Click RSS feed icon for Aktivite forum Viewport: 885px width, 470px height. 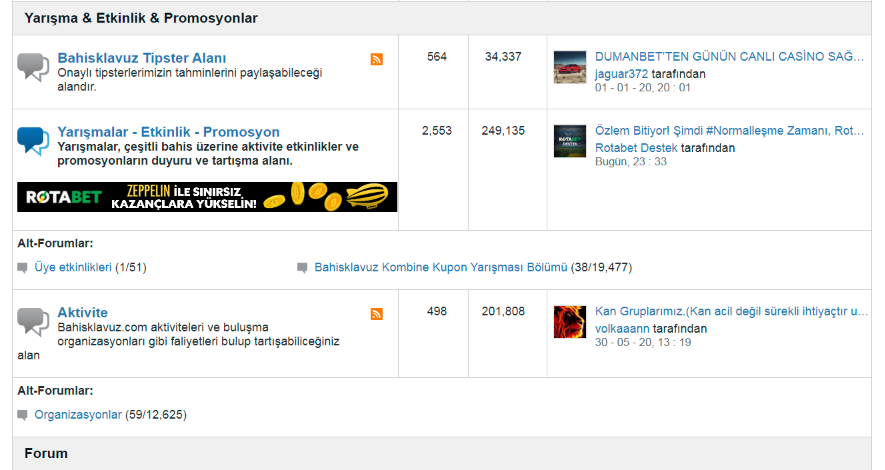pos(376,314)
